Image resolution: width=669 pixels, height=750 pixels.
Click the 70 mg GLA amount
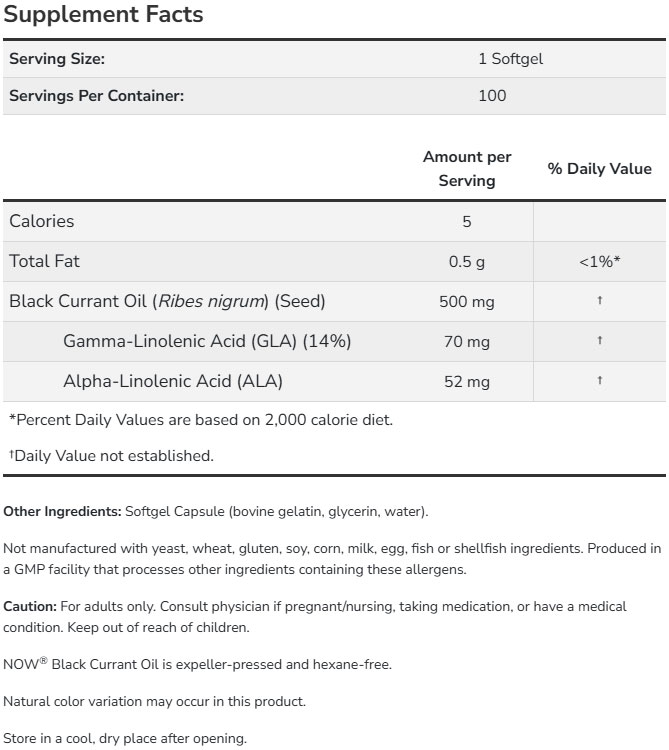point(466,342)
